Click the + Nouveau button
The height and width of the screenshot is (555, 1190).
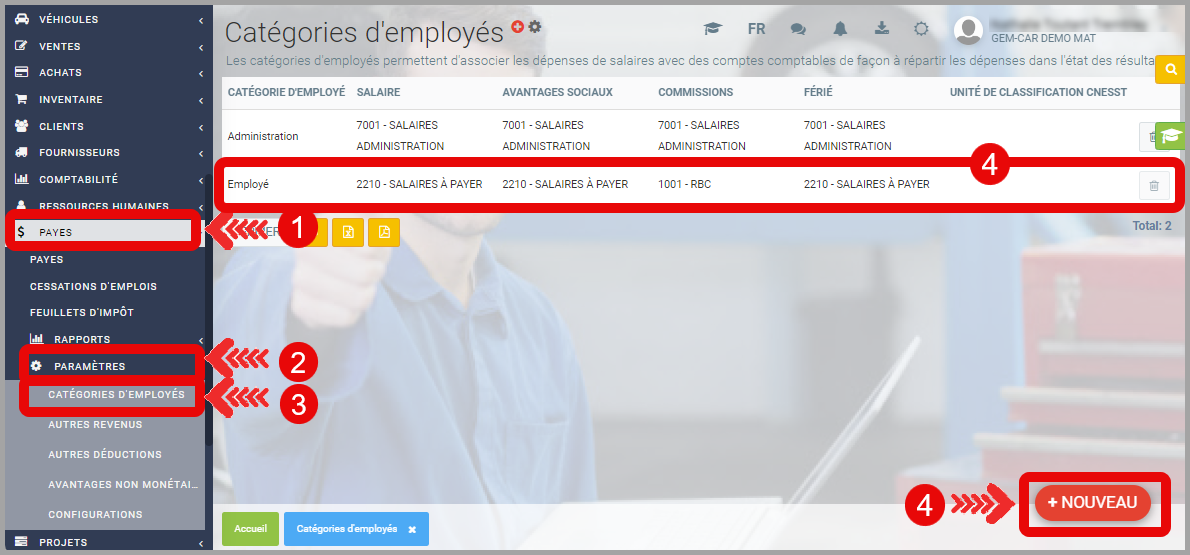[x=1092, y=503]
